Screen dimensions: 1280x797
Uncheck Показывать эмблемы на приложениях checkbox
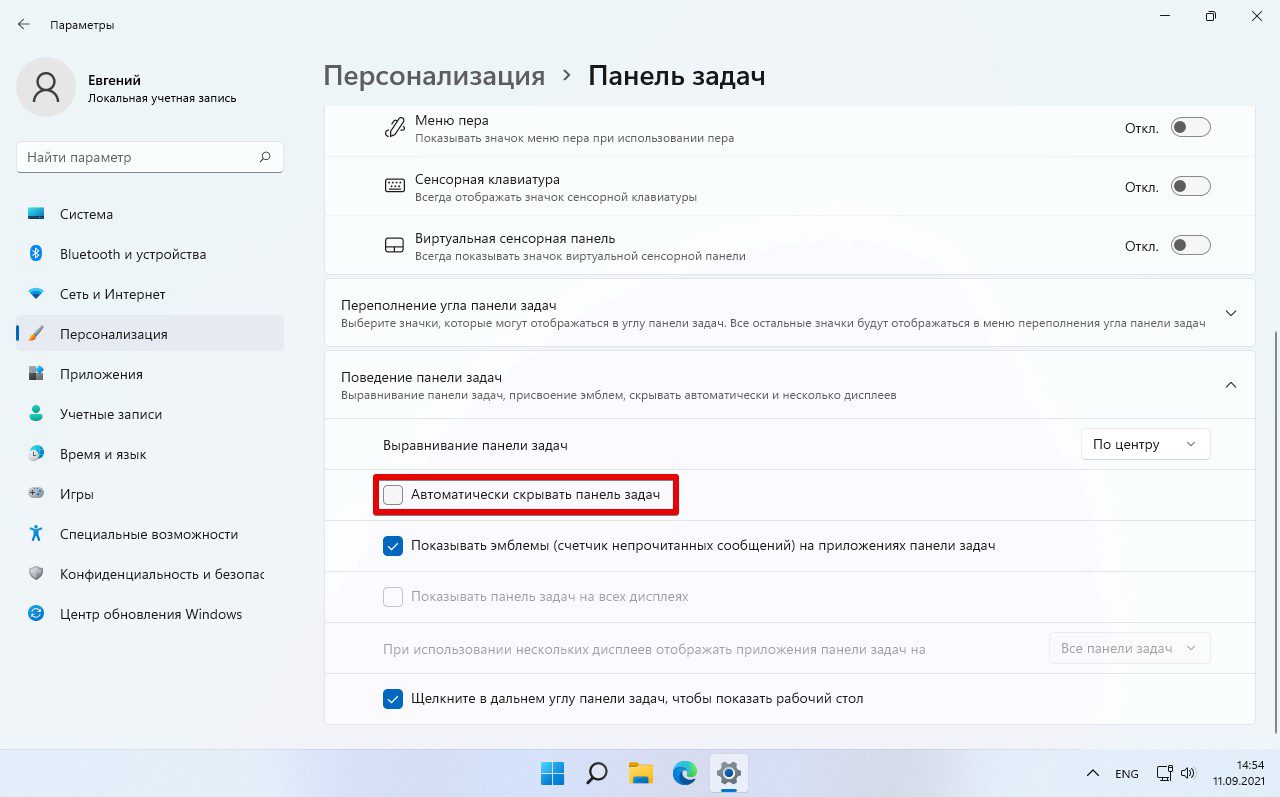click(393, 546)
